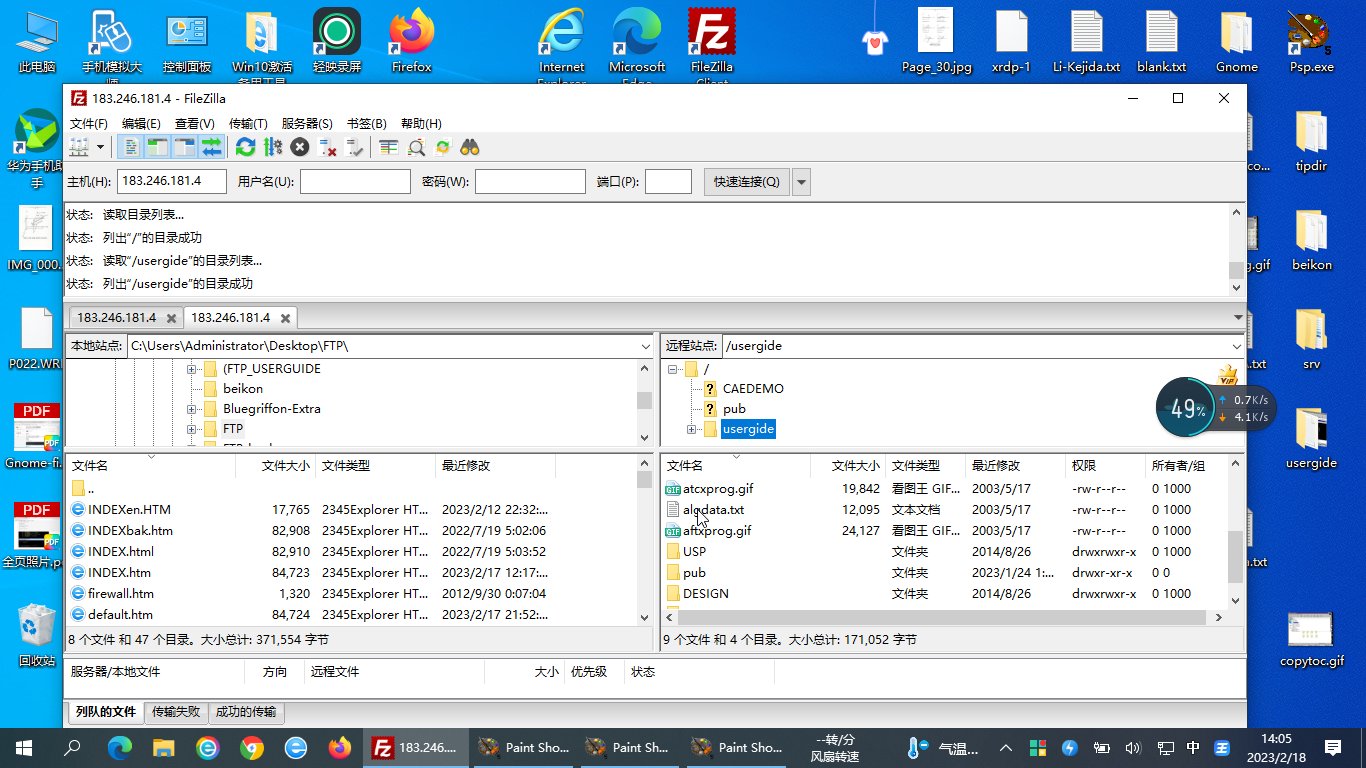The image size is (1366, 768).
Task: Select the CAEDEMO remote folder
Action: (753, 389)
